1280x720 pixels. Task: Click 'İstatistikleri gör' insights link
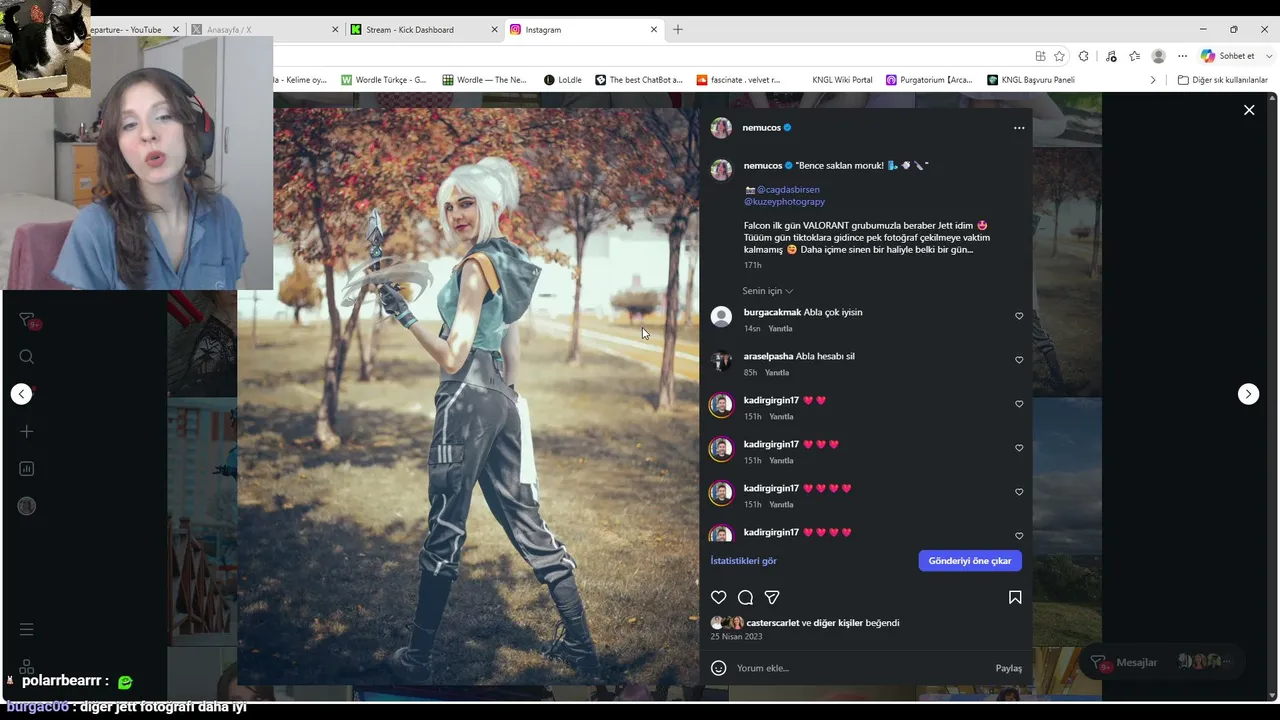[743, 561]
